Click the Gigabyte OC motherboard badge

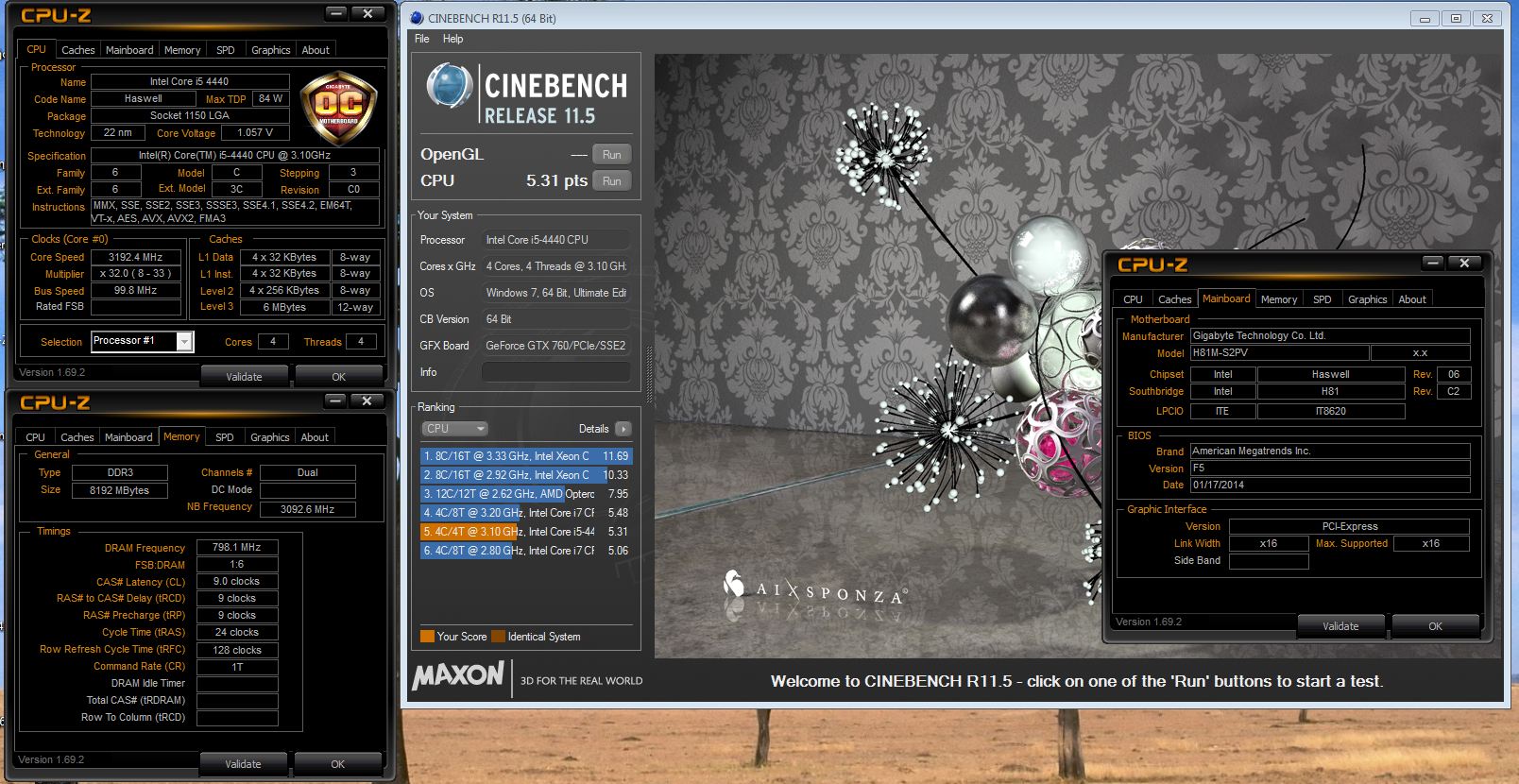point(338,107)
